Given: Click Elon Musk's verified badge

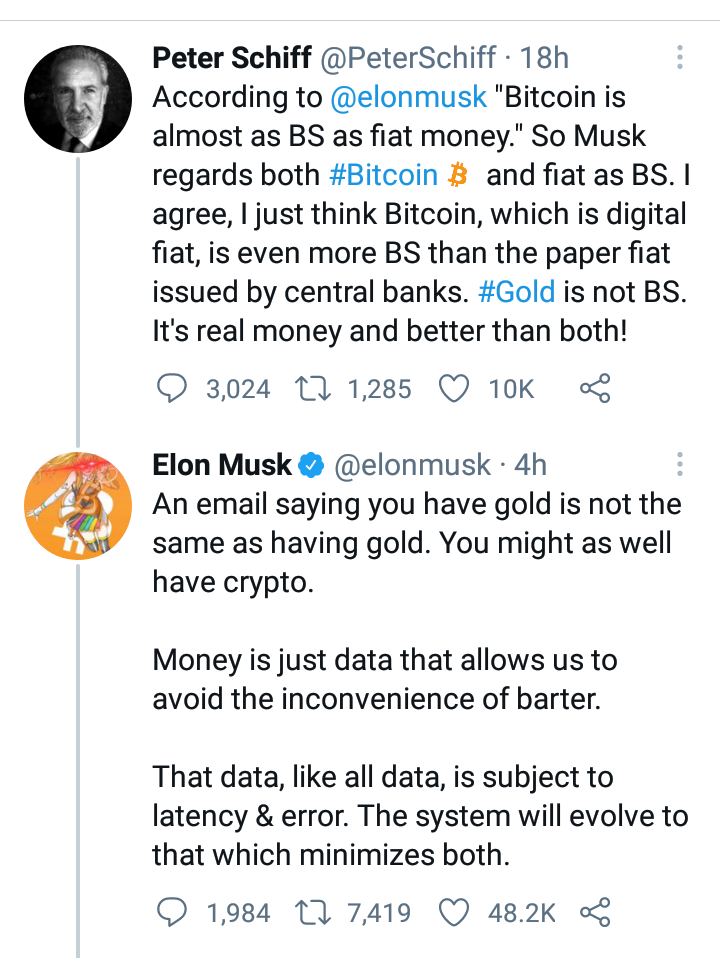Looking at the screenshot, I should point(311,466).
